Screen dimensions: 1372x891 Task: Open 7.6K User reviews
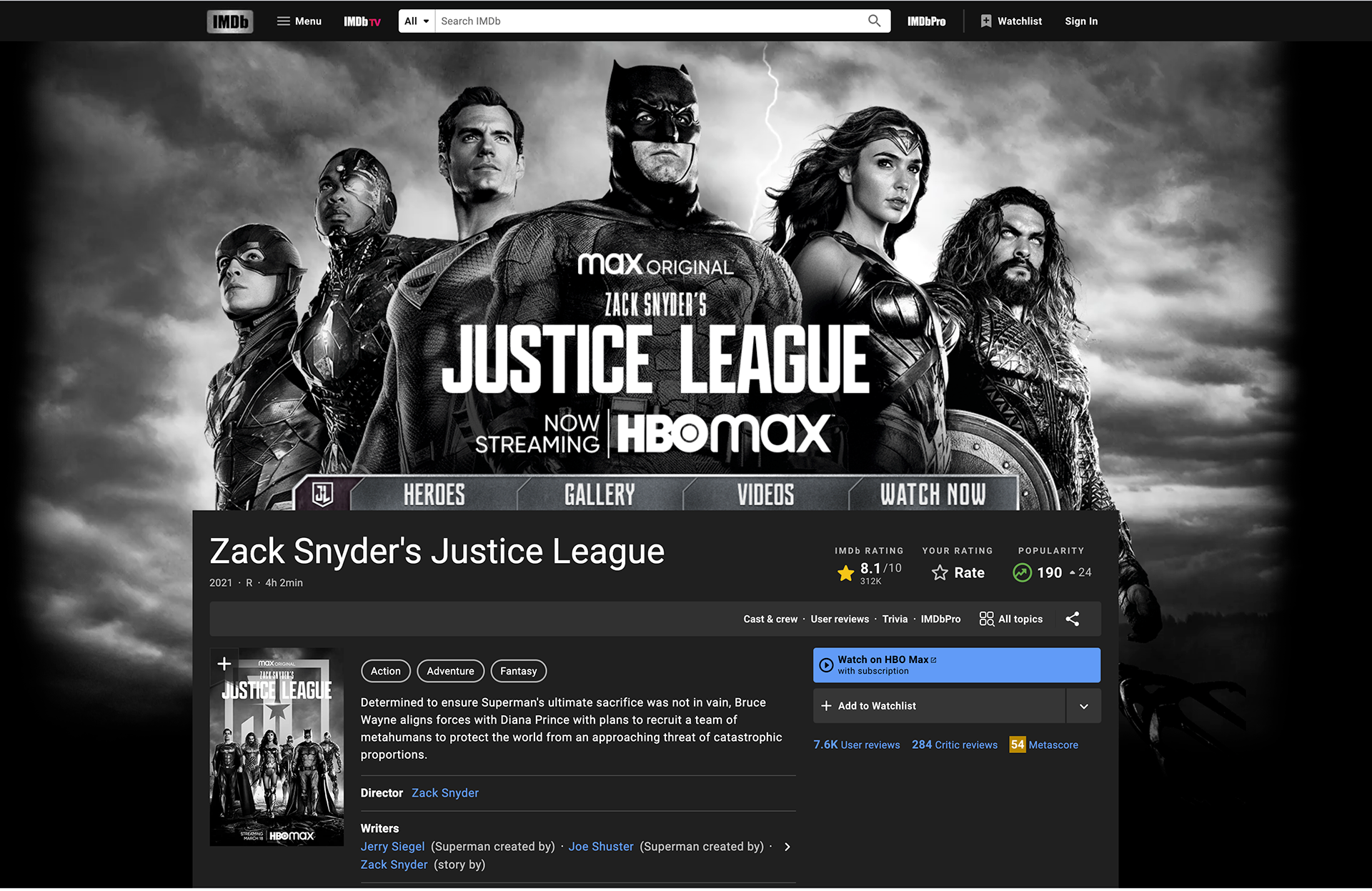pos(857,745)
